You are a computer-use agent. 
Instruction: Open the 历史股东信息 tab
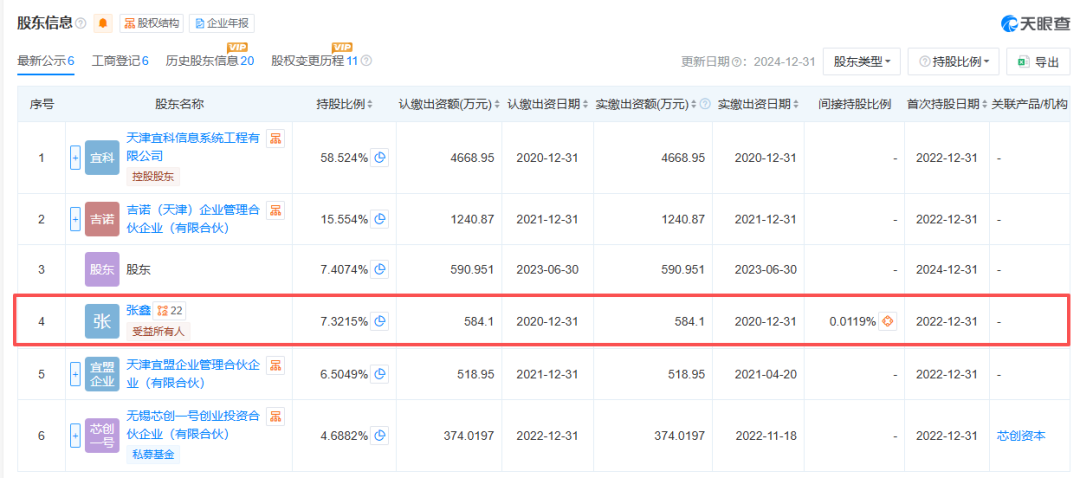210,61
